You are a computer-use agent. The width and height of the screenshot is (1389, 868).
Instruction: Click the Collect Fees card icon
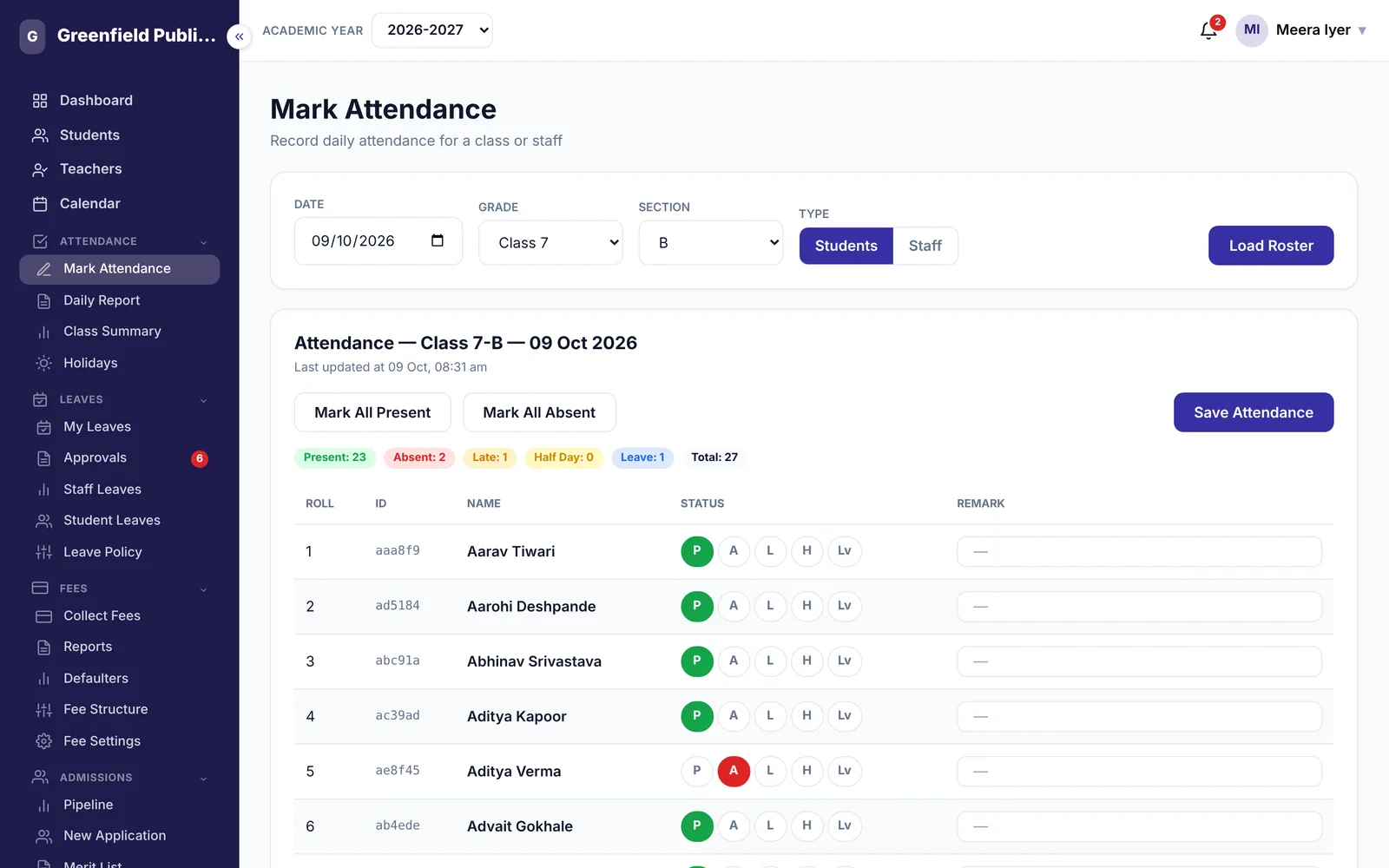point(43,616)
